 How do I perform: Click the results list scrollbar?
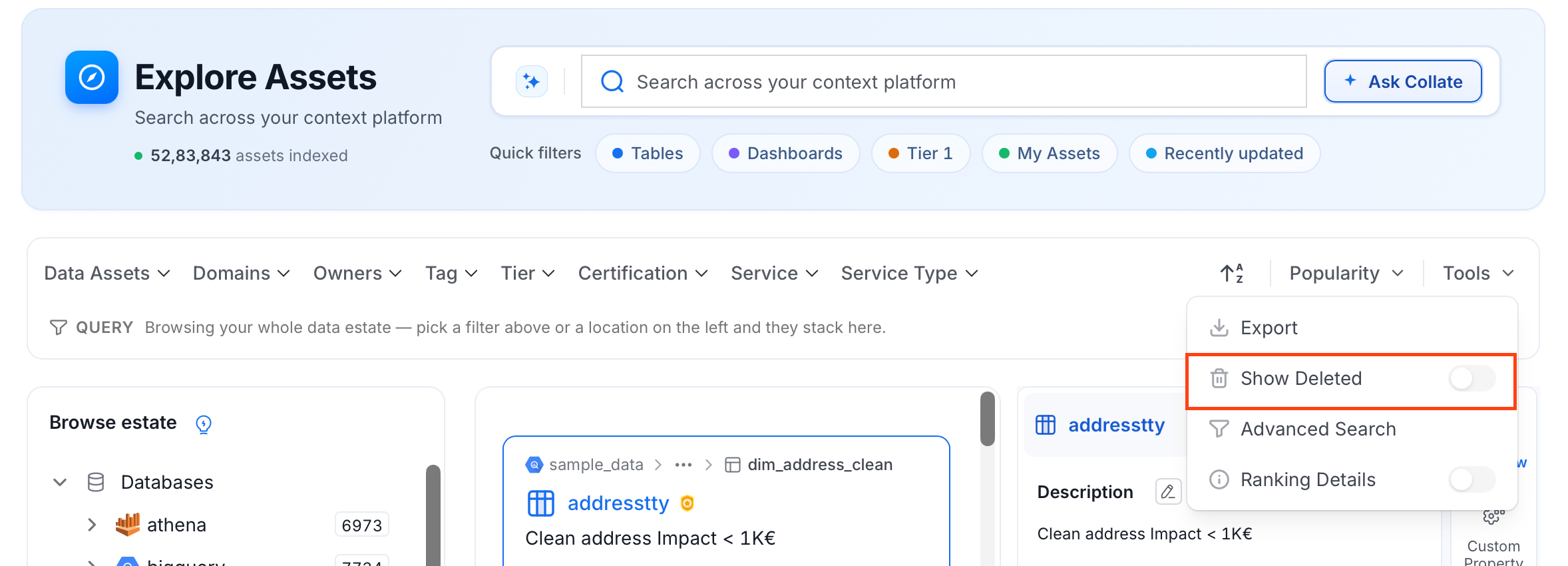tap(988, 418)
